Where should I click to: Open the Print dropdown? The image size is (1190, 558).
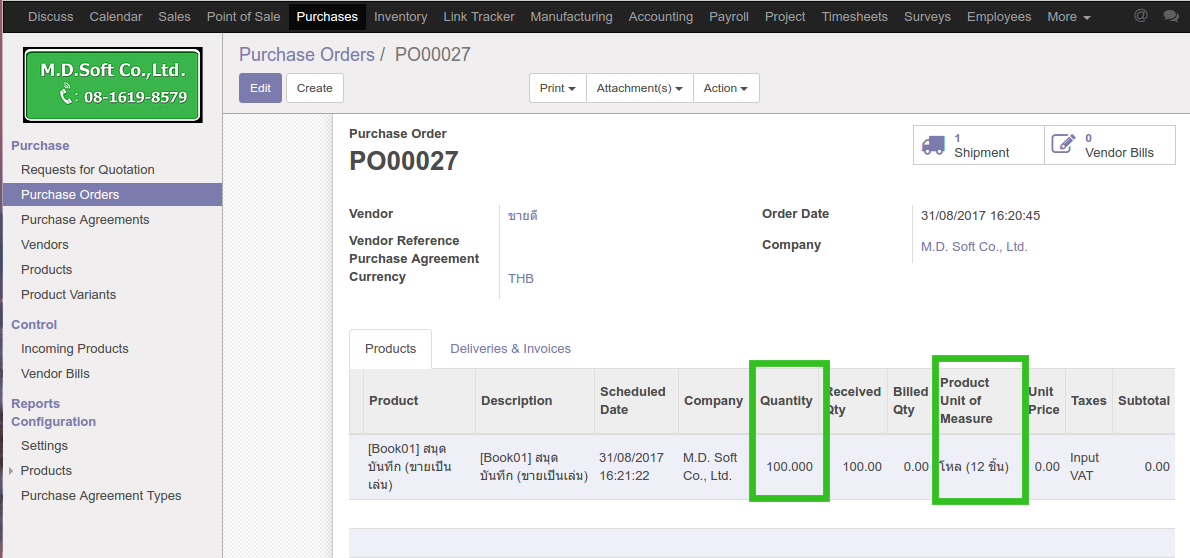coord(557,88)
